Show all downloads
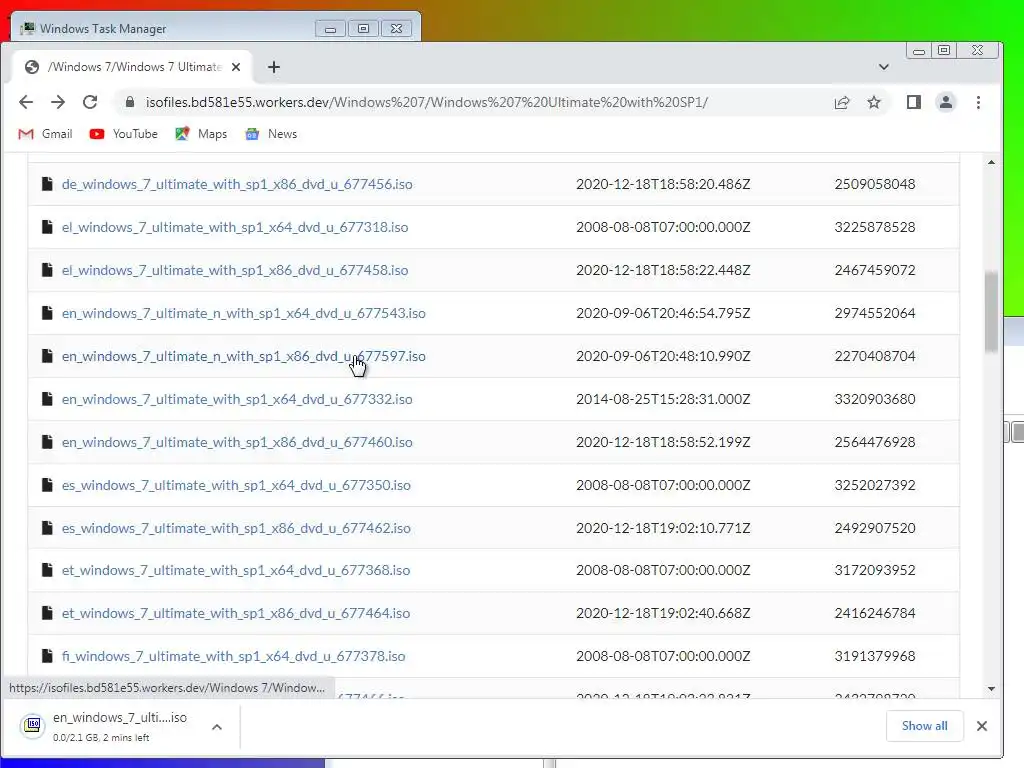1024x768 pixels. click(x=924, y=726)
